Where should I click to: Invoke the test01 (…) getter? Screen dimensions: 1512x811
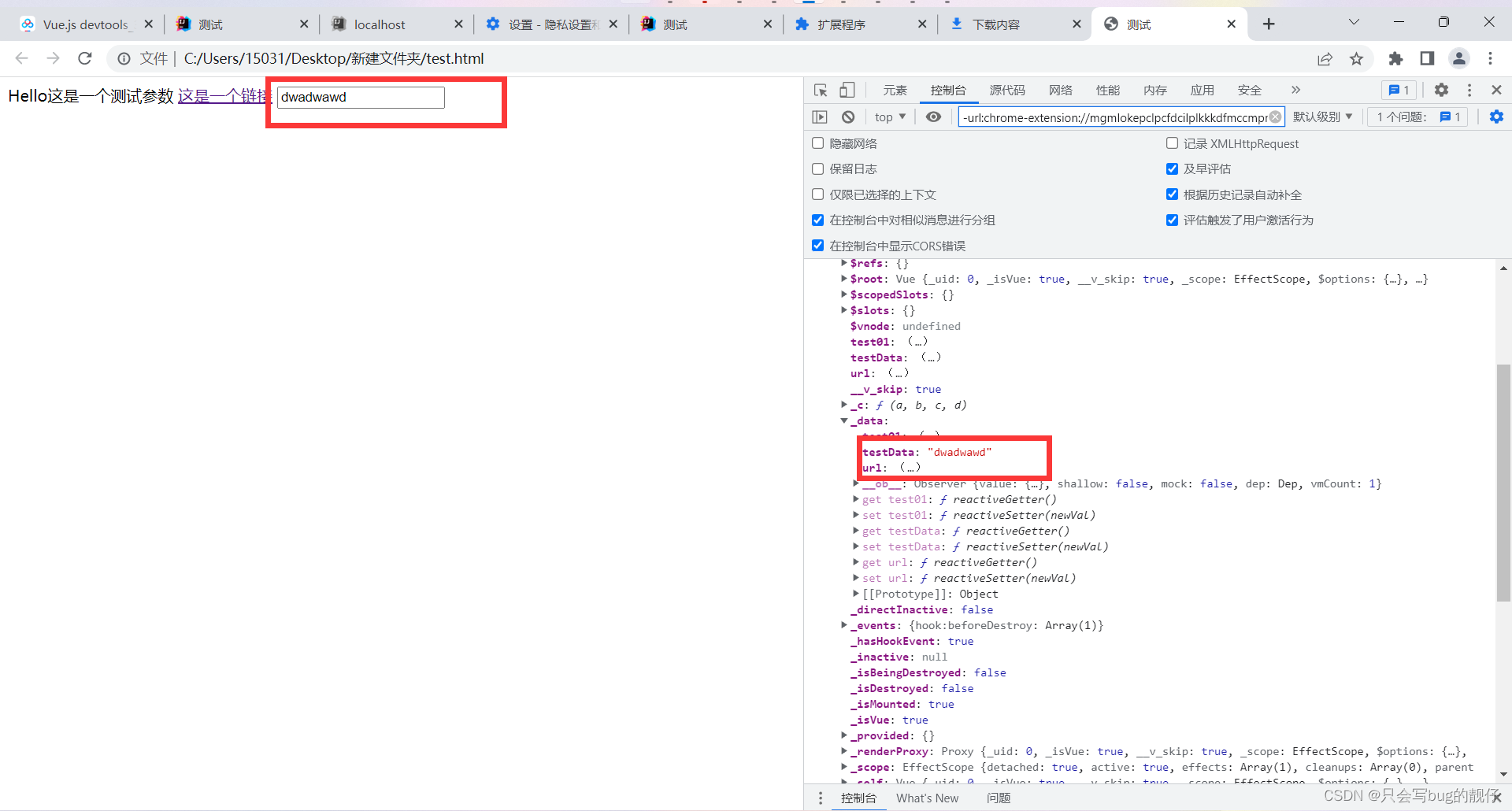pyautogui.click(x=917, y=342)
